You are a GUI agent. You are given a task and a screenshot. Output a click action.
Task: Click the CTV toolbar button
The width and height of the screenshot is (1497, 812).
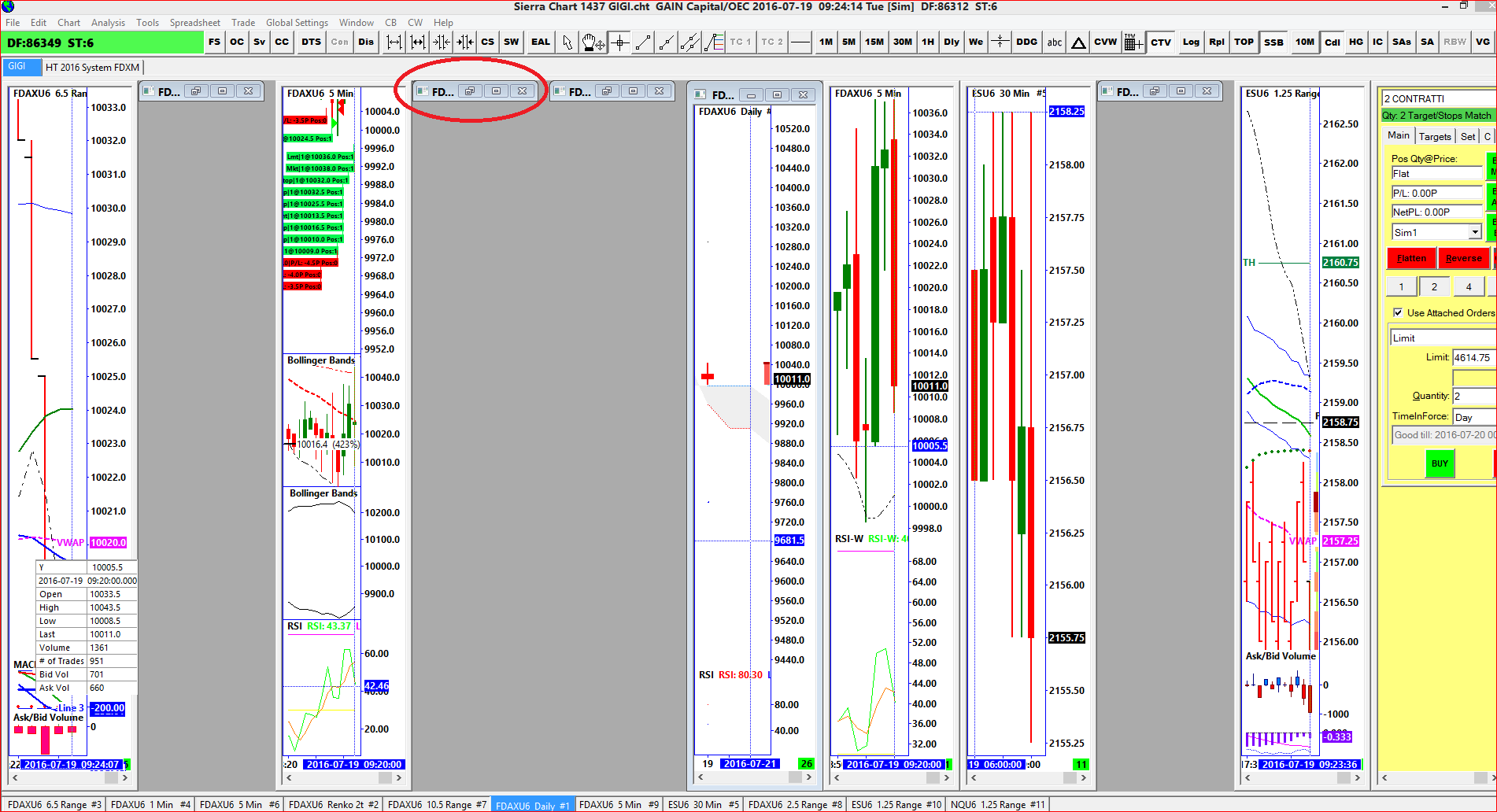pos(1161,42)
